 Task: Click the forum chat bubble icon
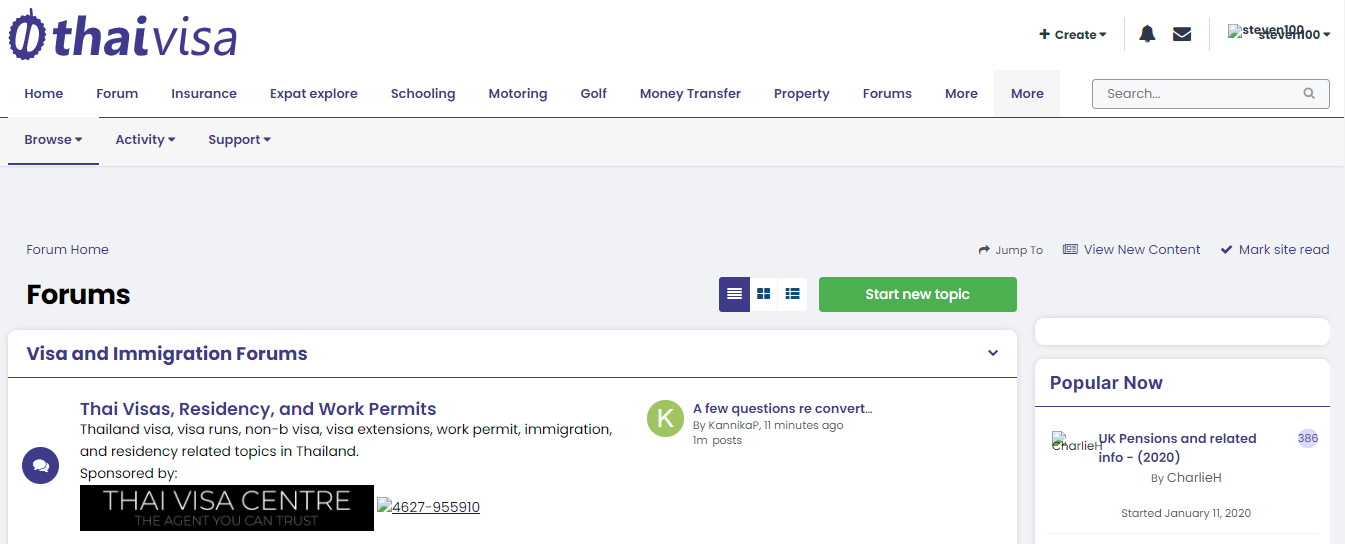click(x=41, y=465)
